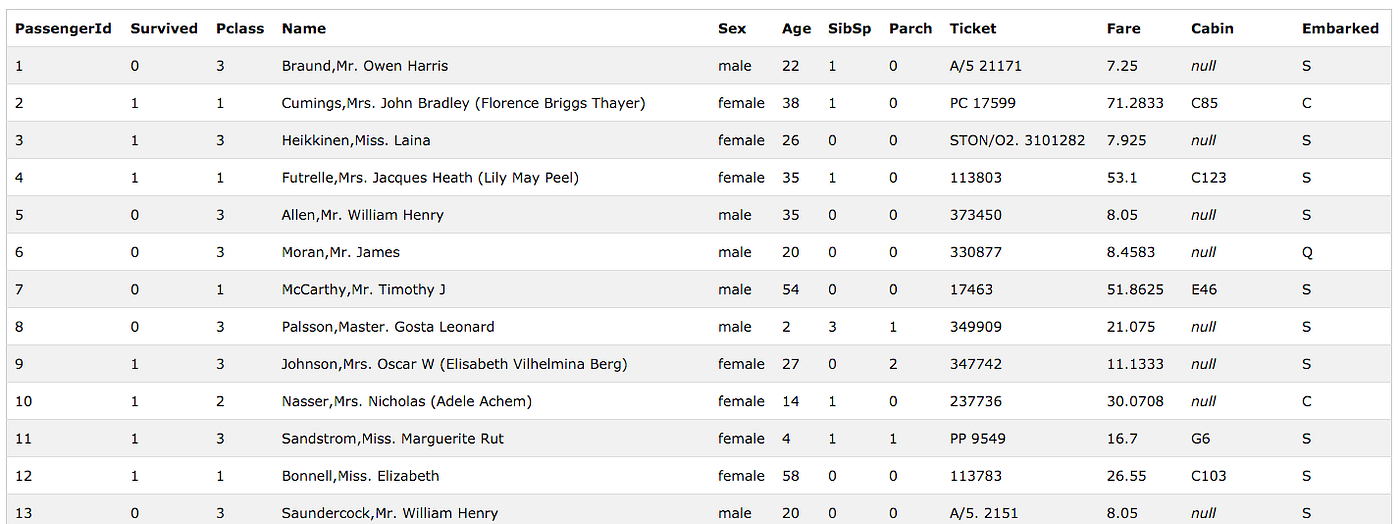Click the SibSp column header
The height and width of the screenshot is (524, 1400).
coord(849,29)
